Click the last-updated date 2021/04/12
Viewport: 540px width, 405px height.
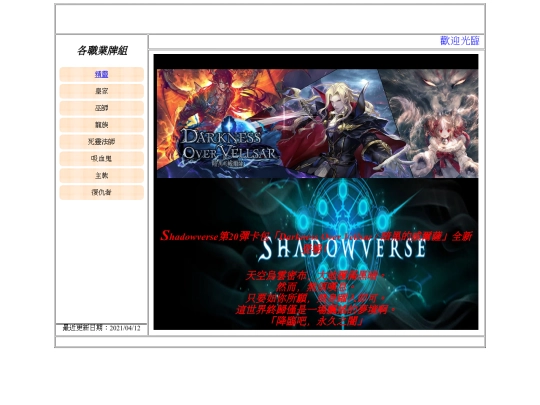pos(125,328)
